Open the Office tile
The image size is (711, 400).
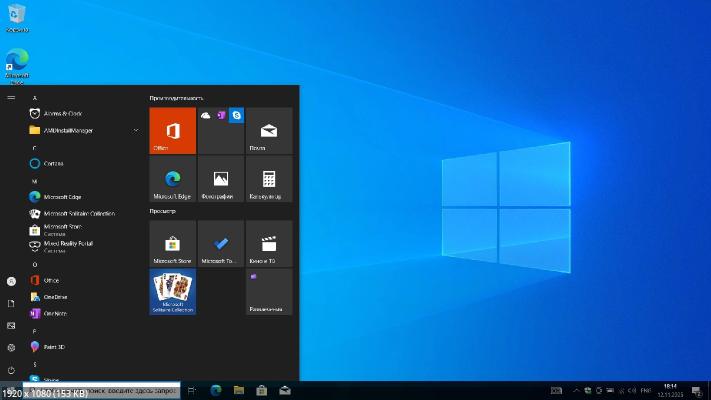[172, 131]
